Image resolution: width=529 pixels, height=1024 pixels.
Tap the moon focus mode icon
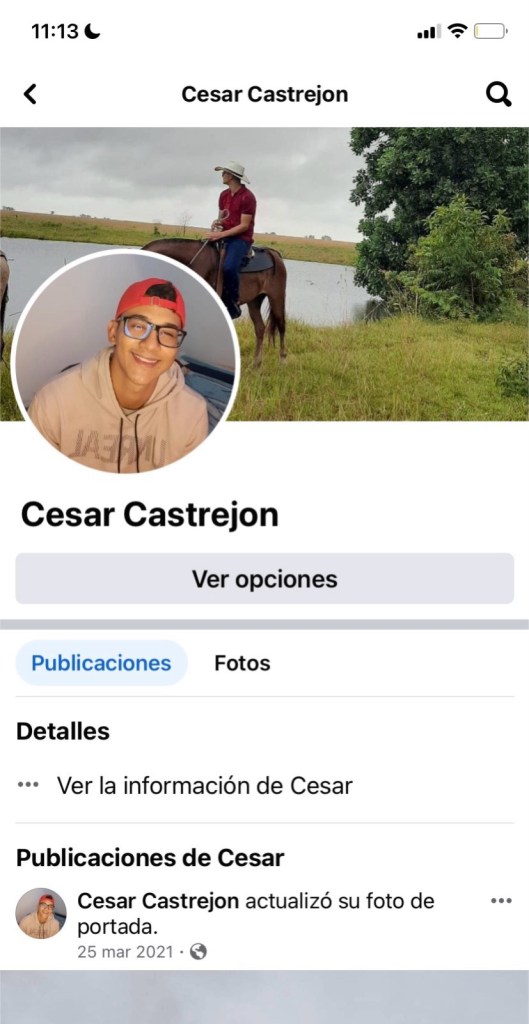(x=93, y=31)
